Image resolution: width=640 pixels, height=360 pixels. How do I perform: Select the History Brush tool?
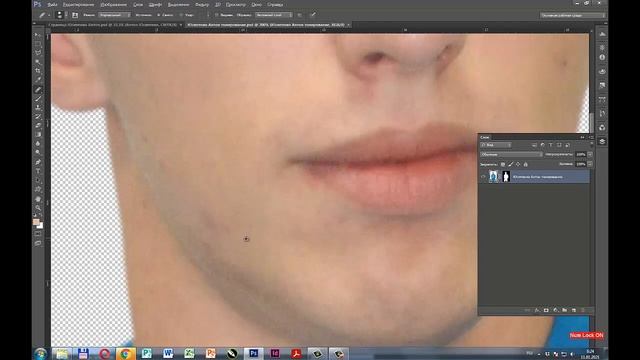[38, 116]
